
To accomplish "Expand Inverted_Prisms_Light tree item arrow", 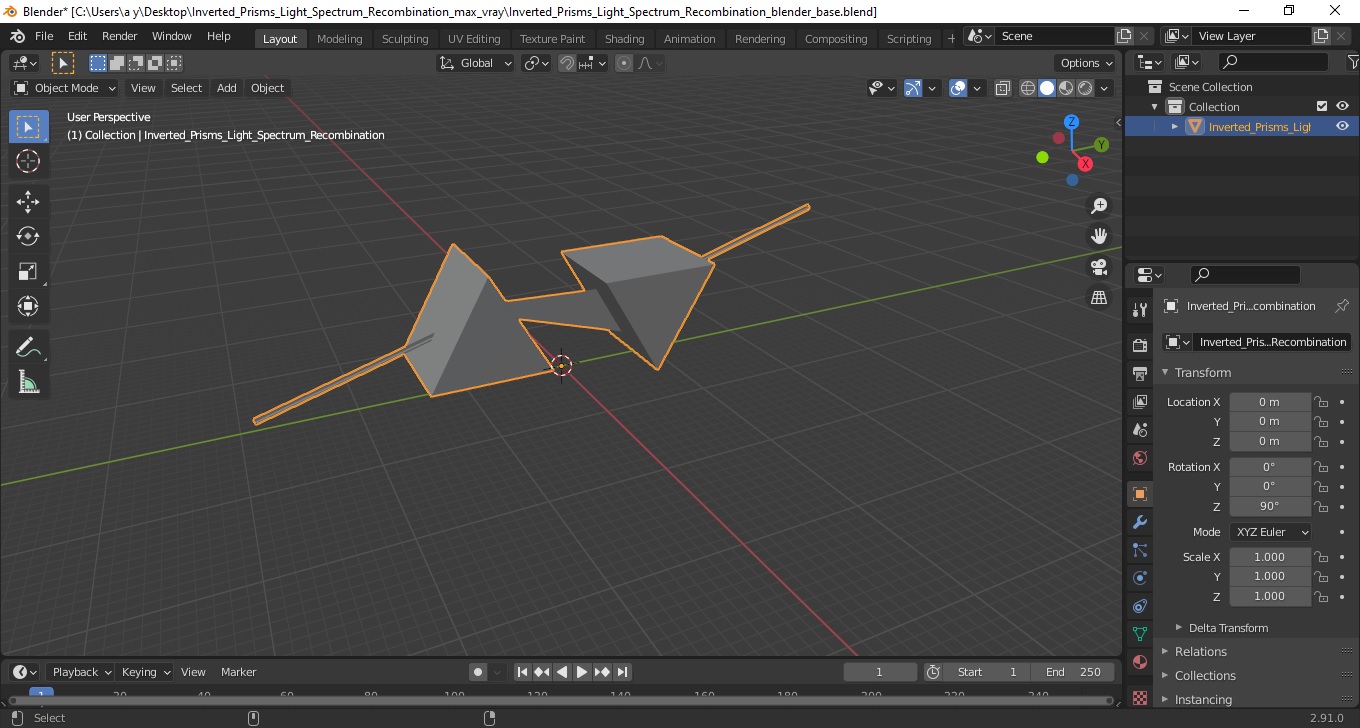I will 1175,126.
